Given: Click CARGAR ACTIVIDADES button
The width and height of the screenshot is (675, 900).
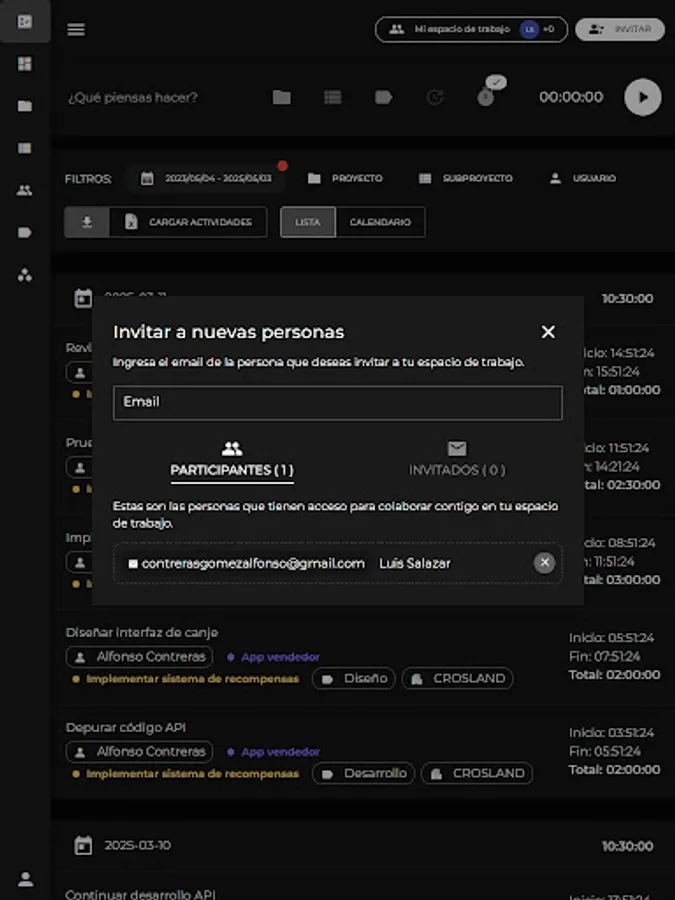Looking at the screenshot, I should pos(188,222).
